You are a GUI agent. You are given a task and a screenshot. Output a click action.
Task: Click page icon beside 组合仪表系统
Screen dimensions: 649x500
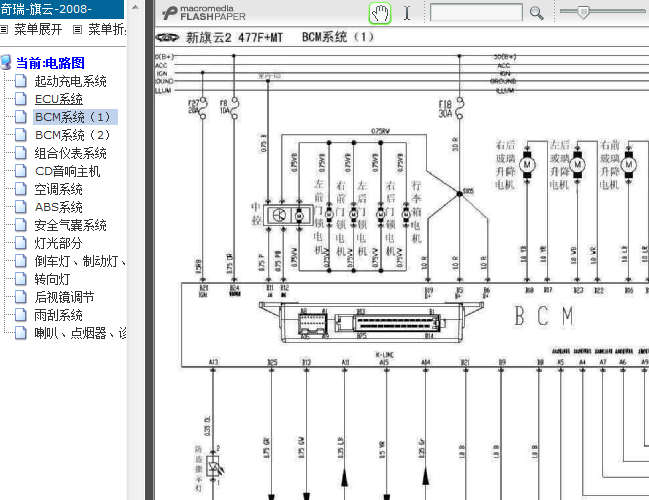click(21, 153)
